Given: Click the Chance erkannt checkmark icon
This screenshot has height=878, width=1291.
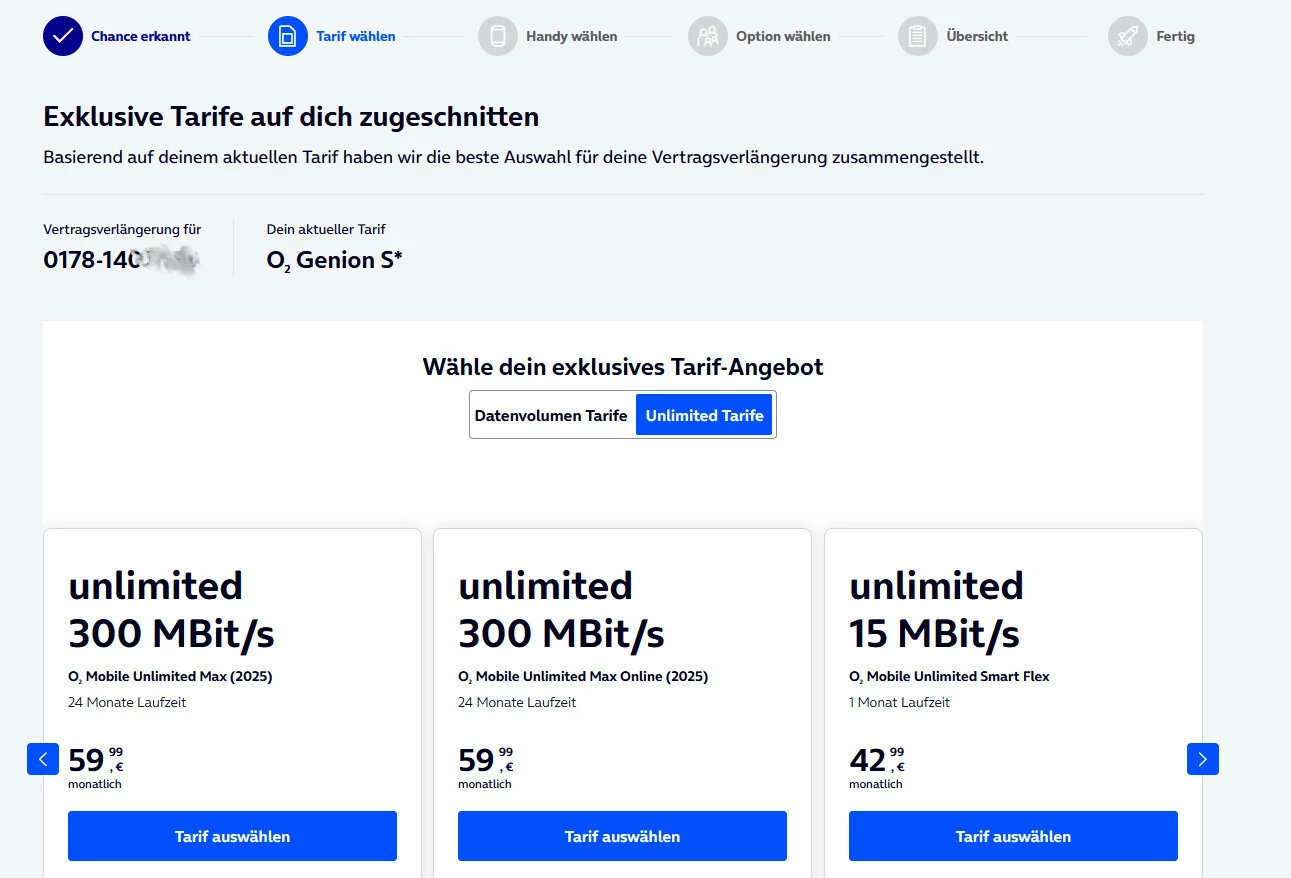Looking at the screenshot, I should click(63, 36).
